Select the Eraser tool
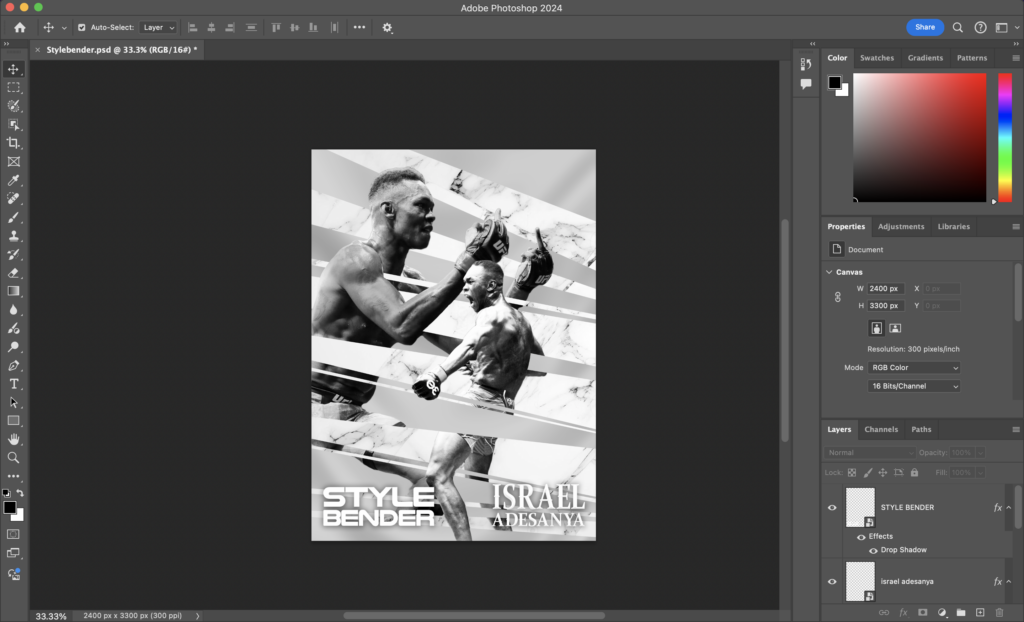This screenshot has height=622, width=1024. click(x=13, y=272)
